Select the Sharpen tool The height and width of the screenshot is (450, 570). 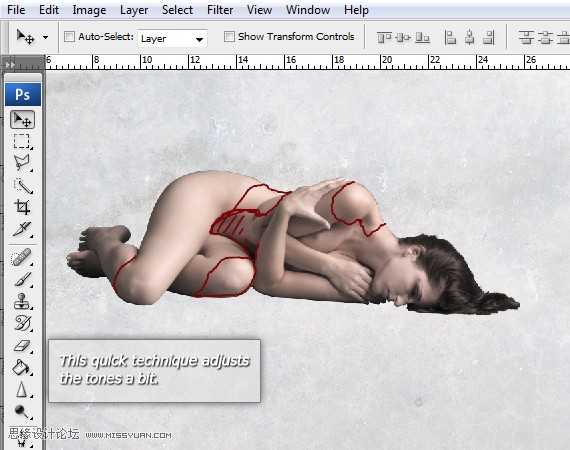click(x=22, y=389)
